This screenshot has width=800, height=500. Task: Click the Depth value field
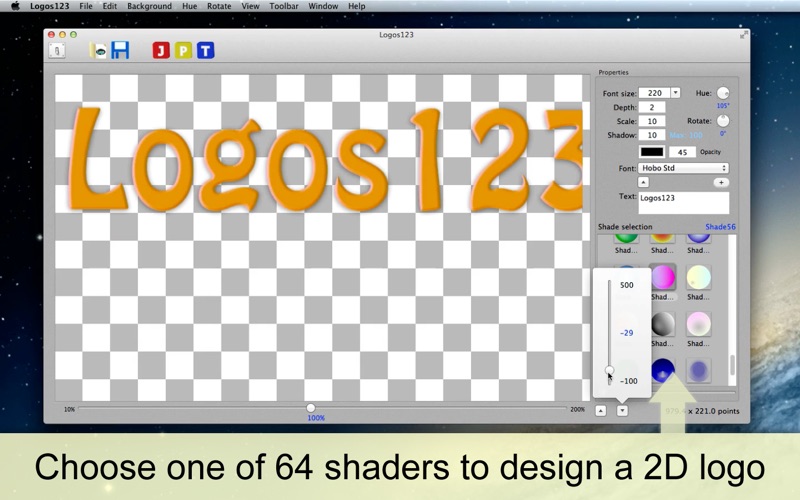(x=652, y=107)
